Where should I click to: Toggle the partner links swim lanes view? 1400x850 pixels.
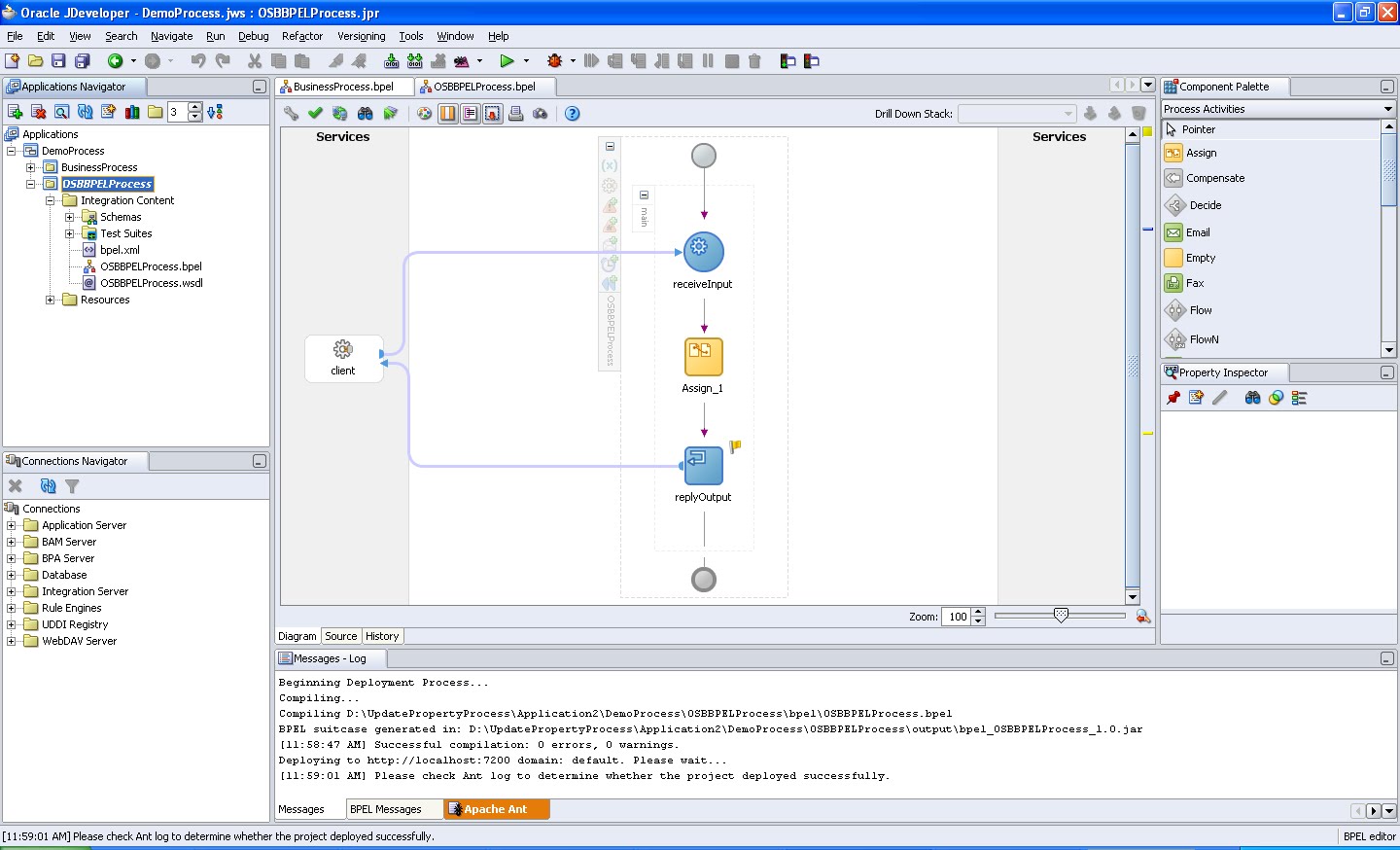[x=447, y=113]
